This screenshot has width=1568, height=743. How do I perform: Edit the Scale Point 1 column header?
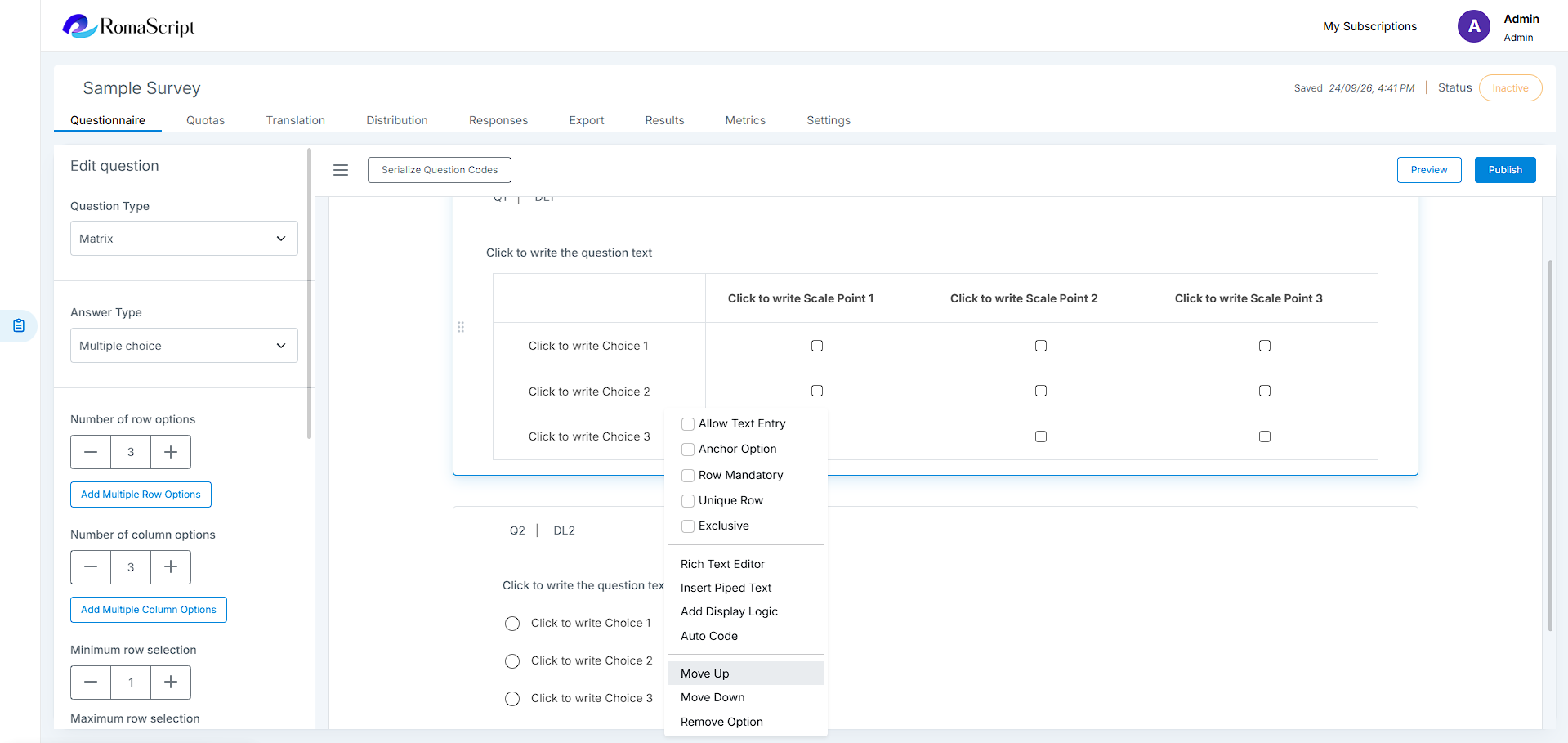(x=801, y=298)
